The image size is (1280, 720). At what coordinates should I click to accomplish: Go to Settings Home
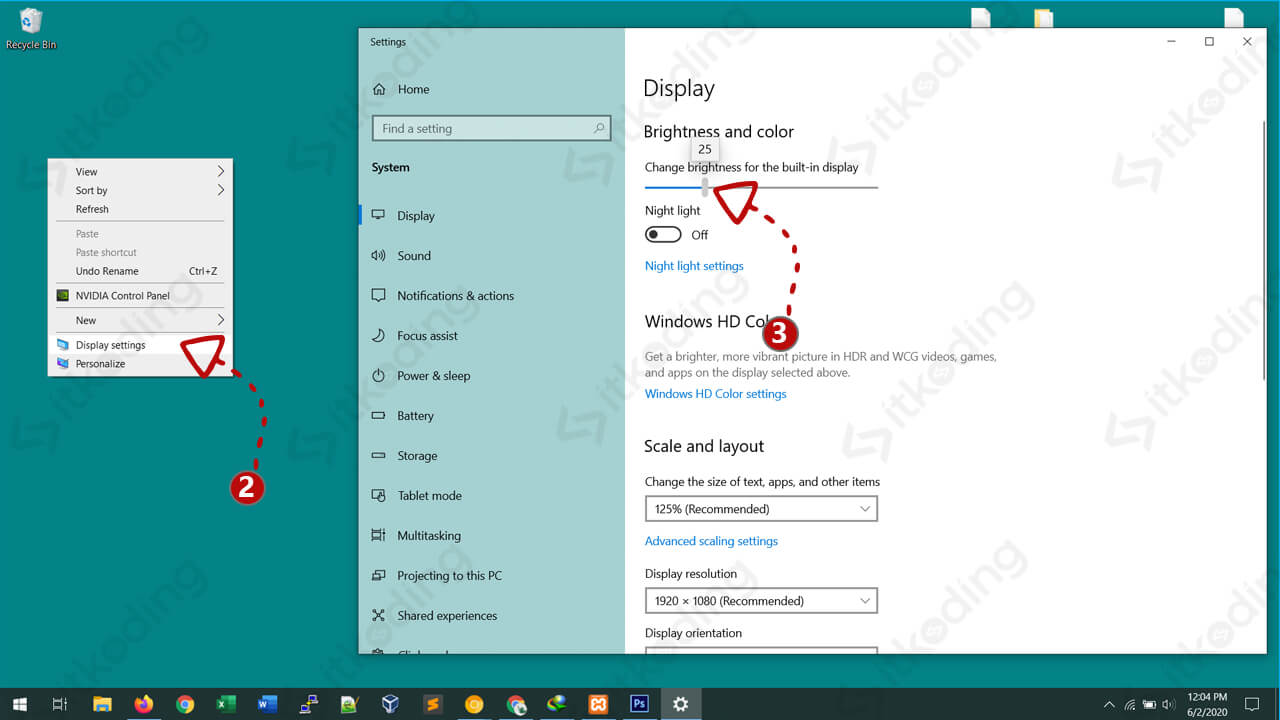(401, 89)
